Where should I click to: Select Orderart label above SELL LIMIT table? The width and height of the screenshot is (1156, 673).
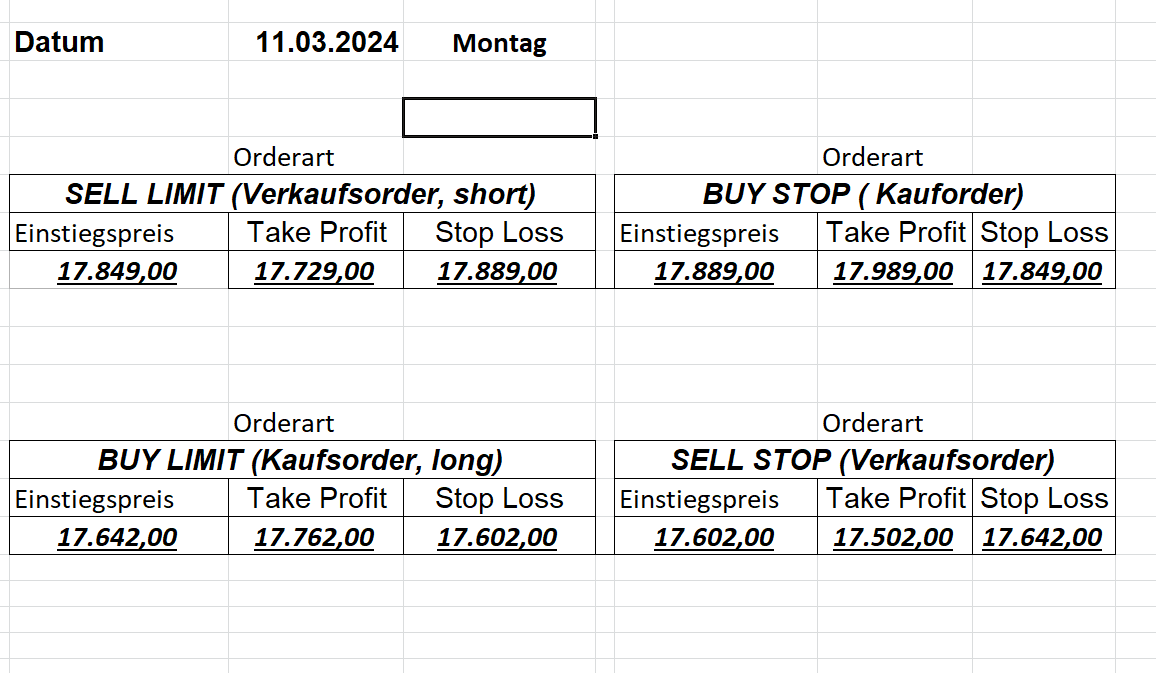(284, 157)
